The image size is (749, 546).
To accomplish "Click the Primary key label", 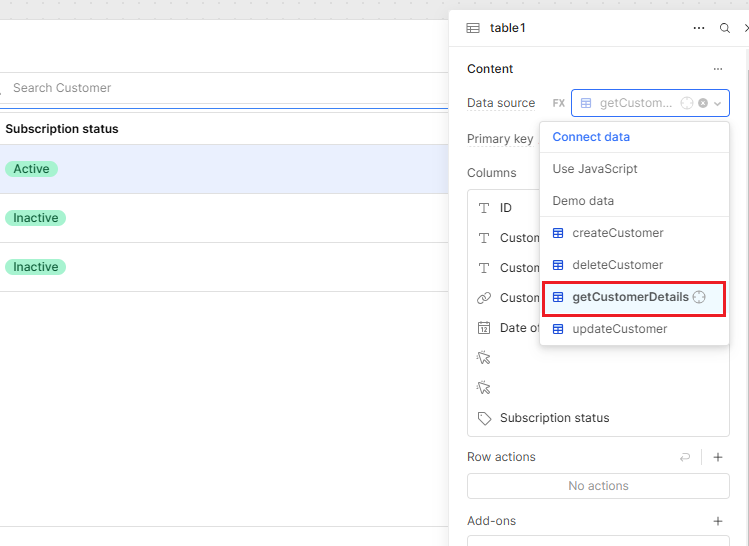I will (x=500, y=139).
